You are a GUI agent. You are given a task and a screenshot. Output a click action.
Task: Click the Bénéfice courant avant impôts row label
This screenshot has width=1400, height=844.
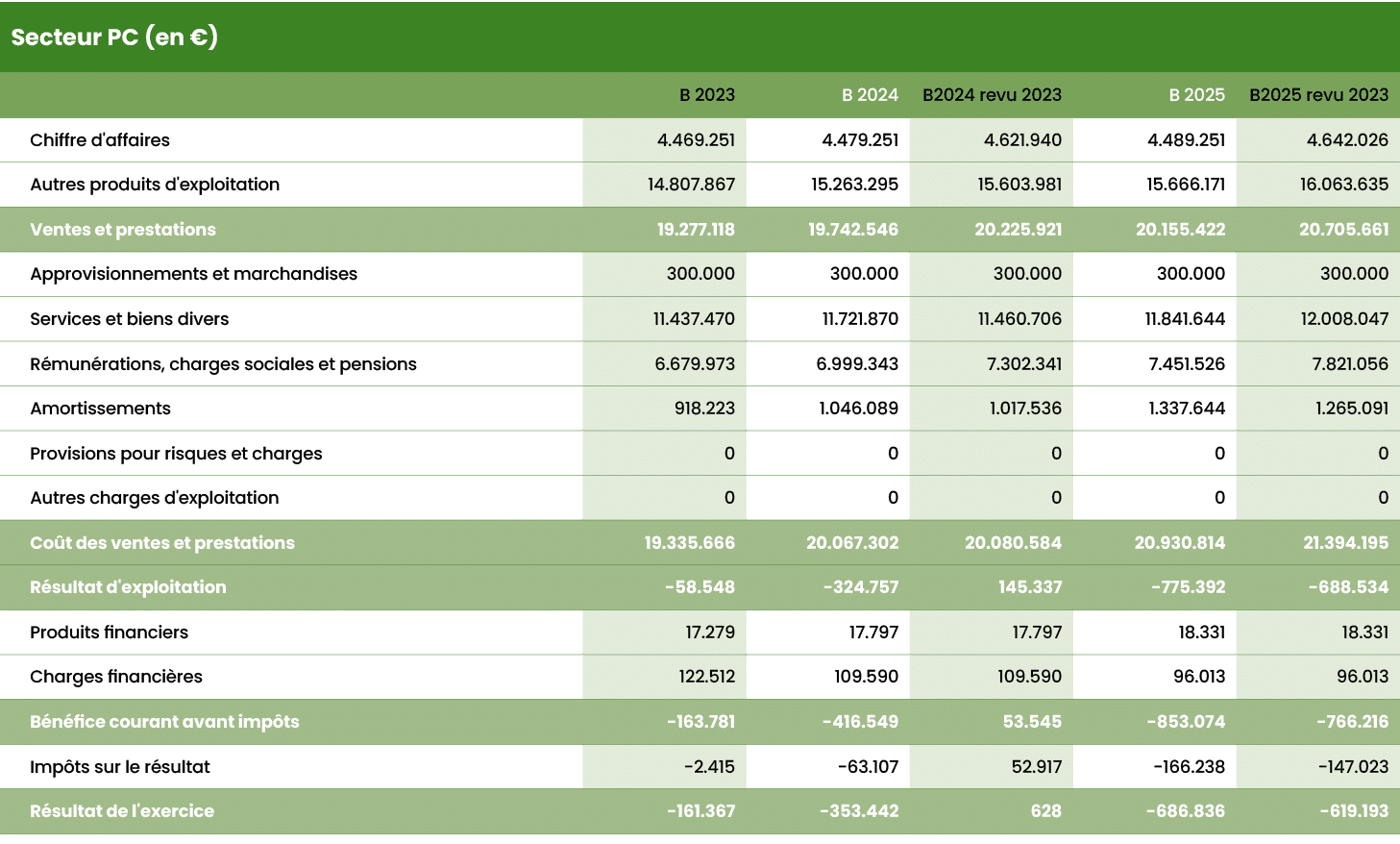coord(163,721)
